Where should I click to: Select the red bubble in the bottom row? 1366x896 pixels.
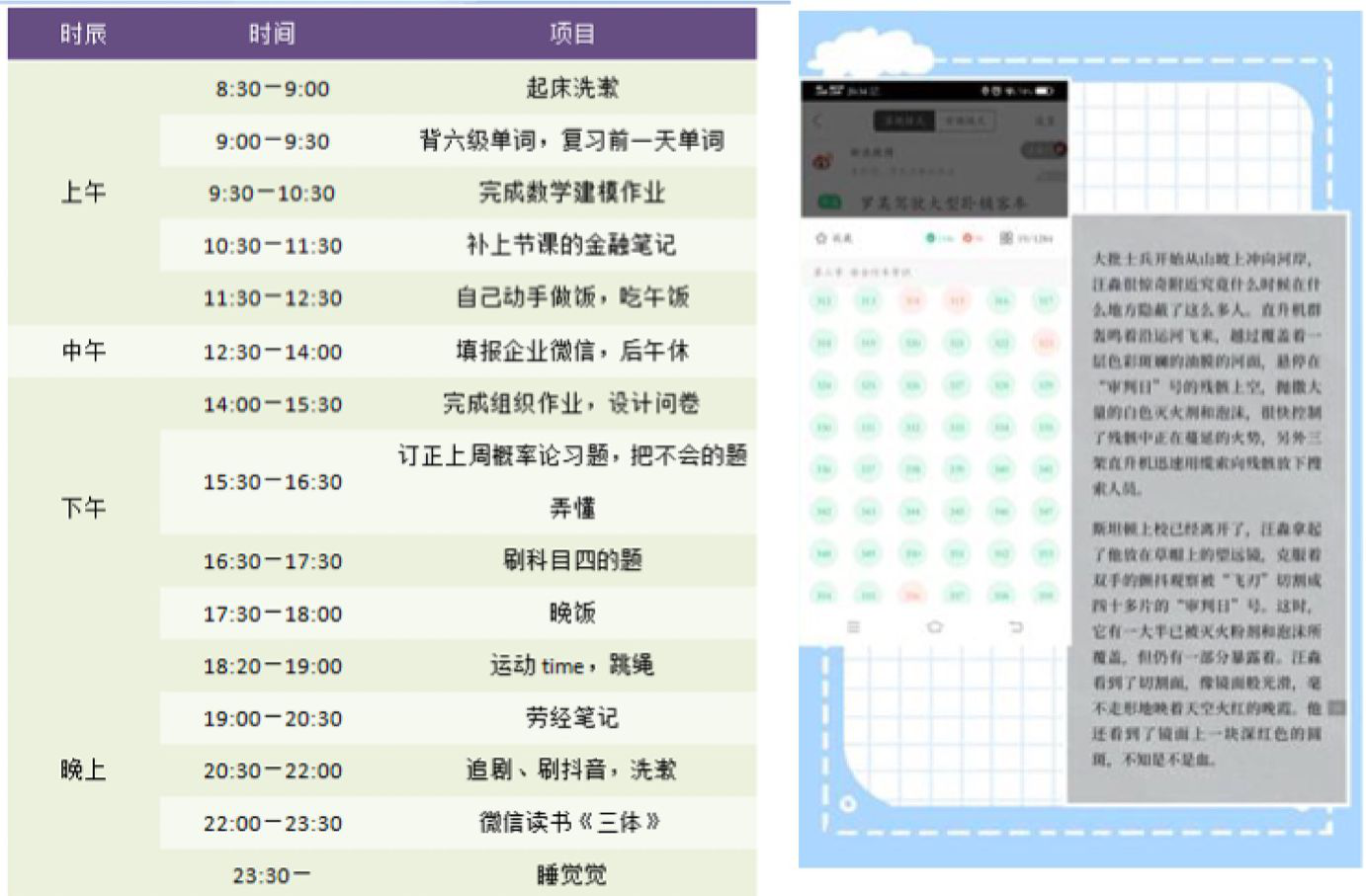click(913, 595)
